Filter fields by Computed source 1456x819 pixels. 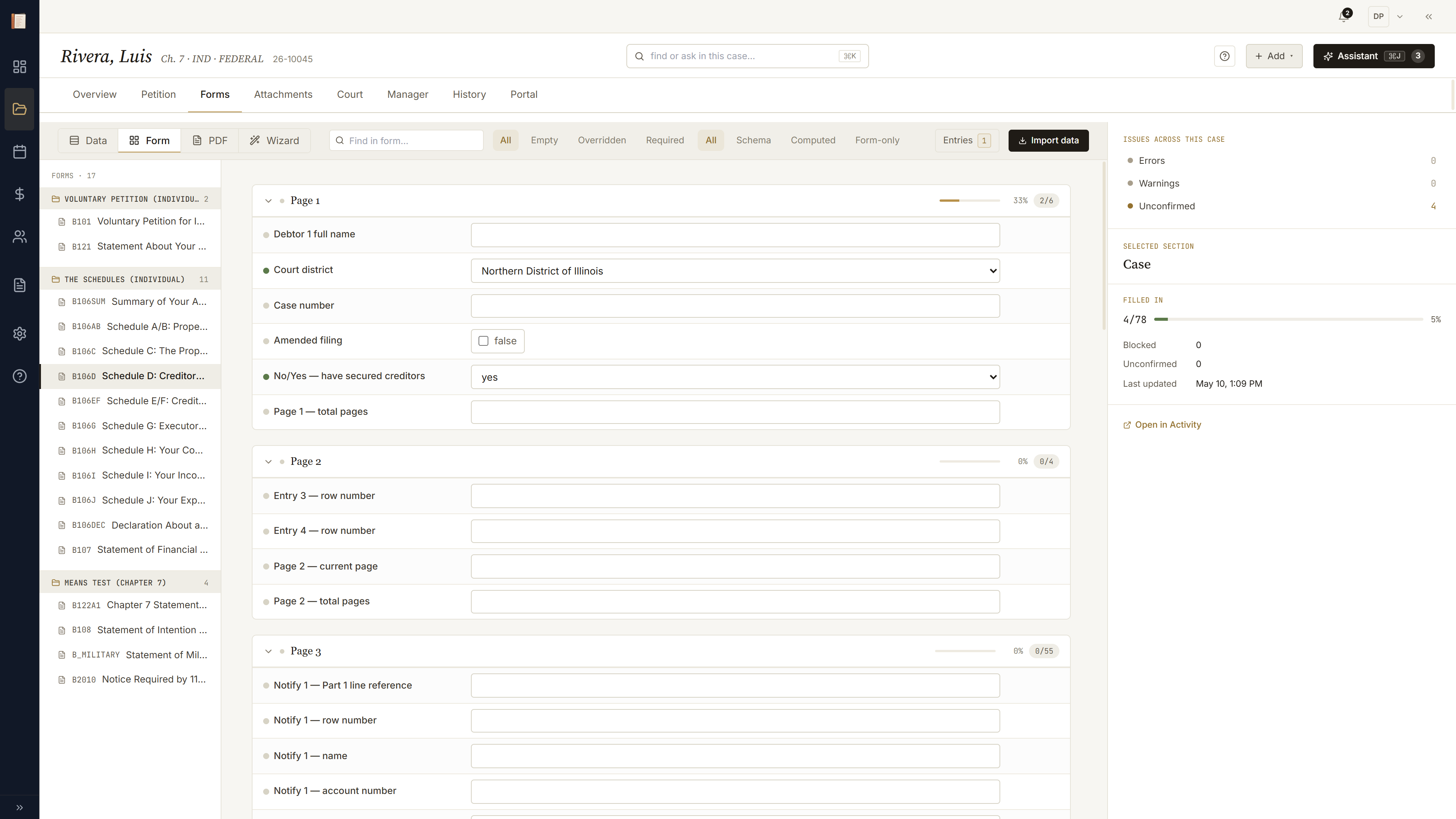[812, 140]
